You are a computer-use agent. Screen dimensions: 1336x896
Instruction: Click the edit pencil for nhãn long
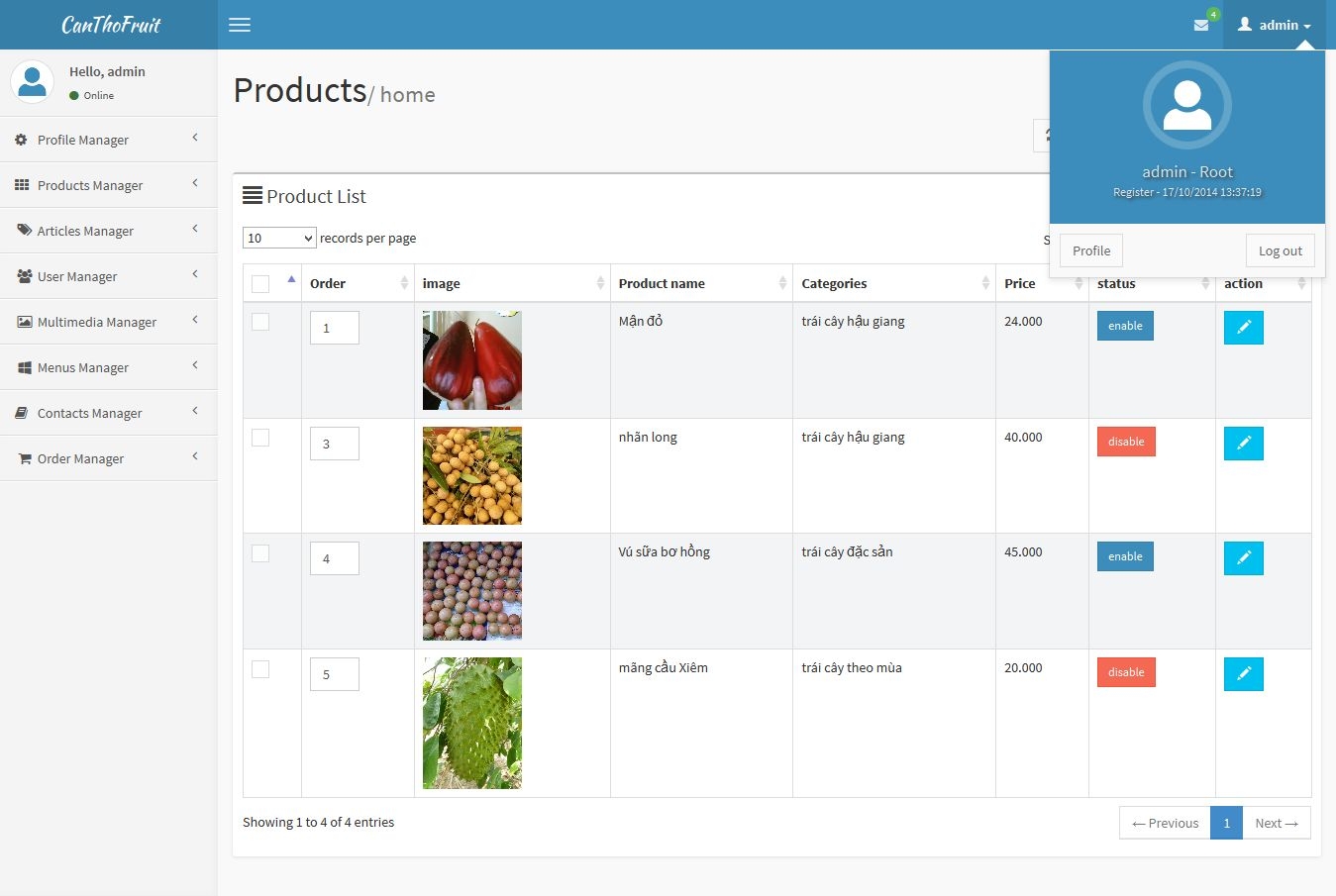(1244, 444)
